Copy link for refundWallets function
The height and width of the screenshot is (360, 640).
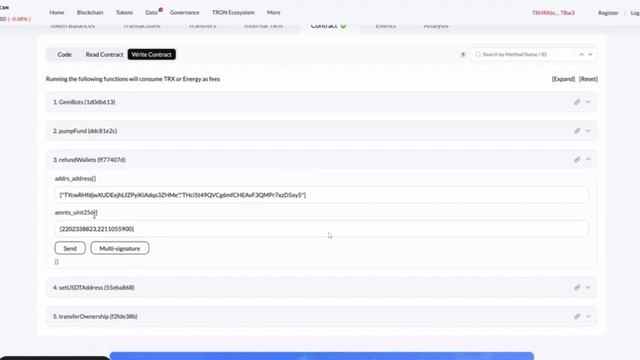click(577, 160)
